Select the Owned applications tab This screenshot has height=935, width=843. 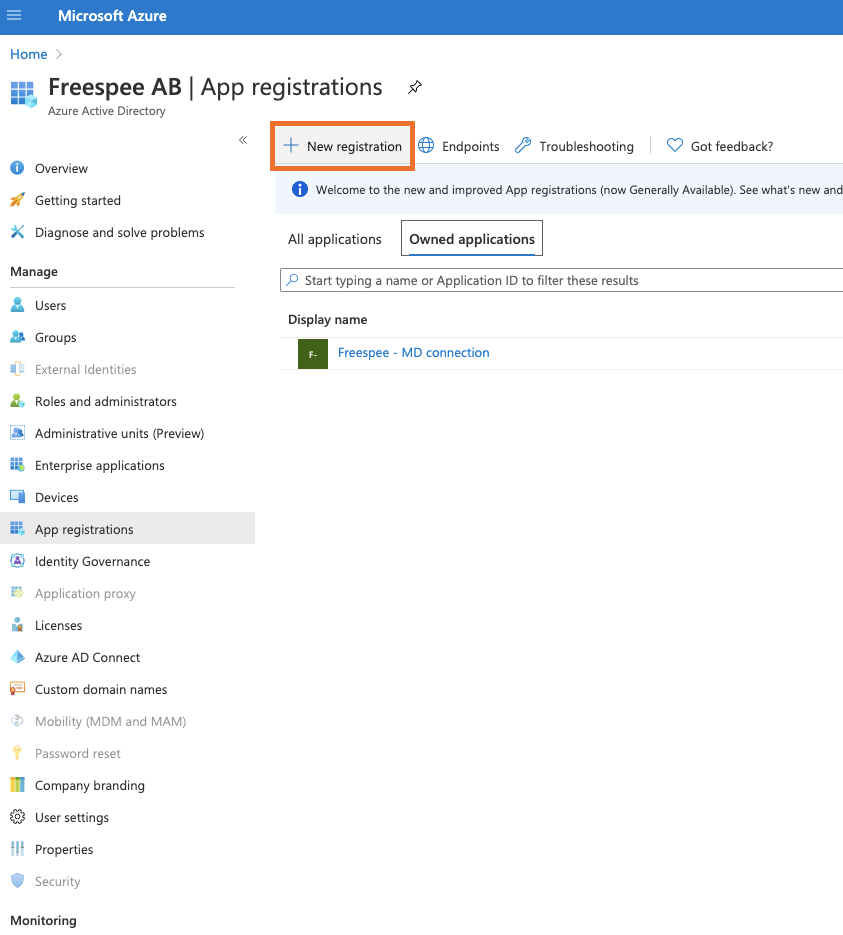472,239
